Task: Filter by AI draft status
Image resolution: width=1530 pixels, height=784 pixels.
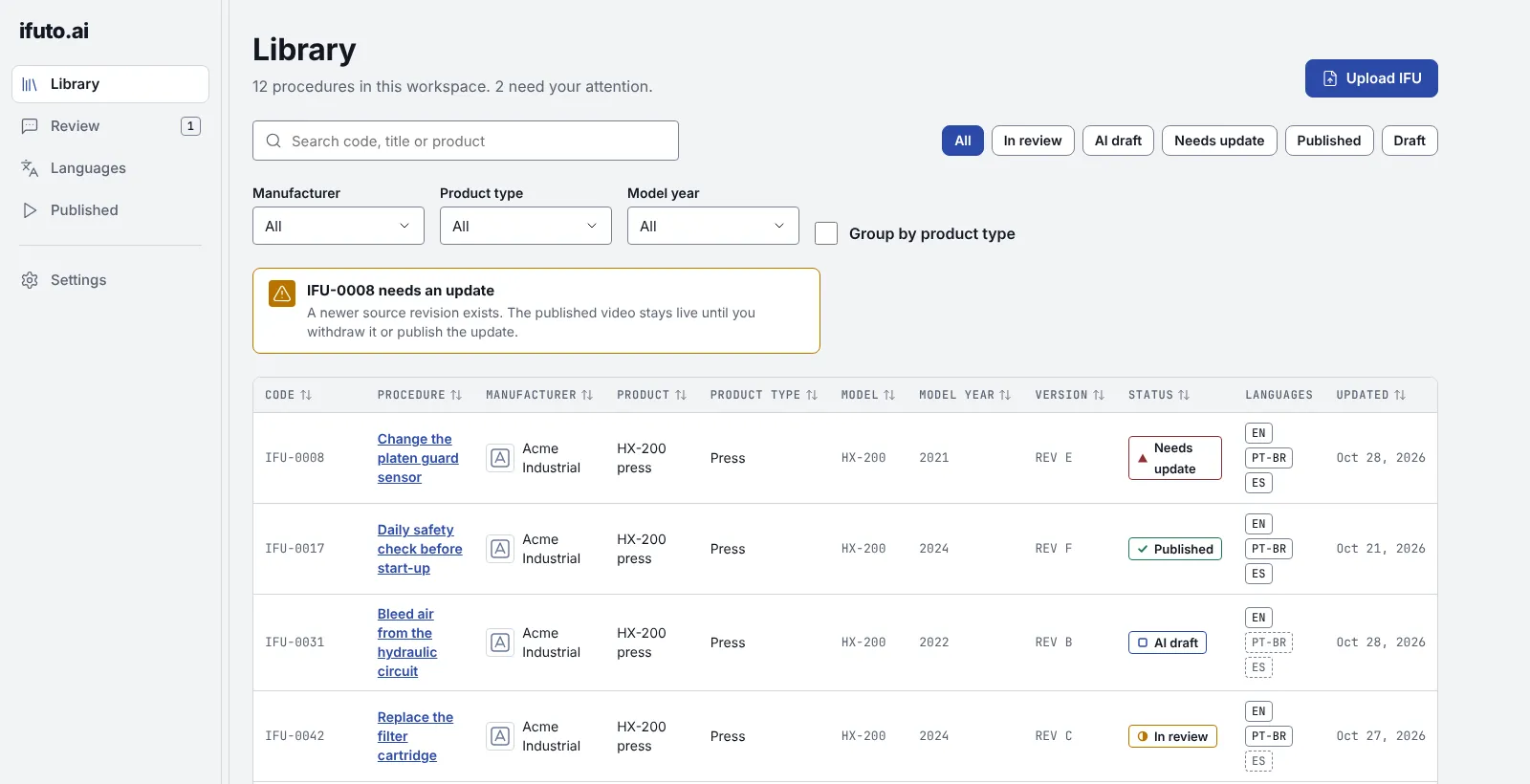Action: click(1118, 141)
